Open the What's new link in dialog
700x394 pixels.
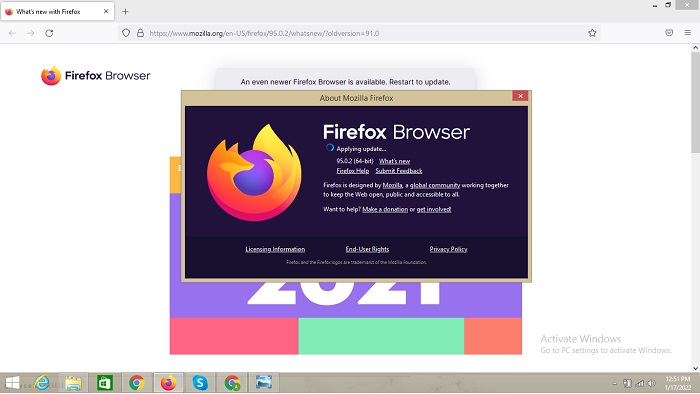[394, 161]
